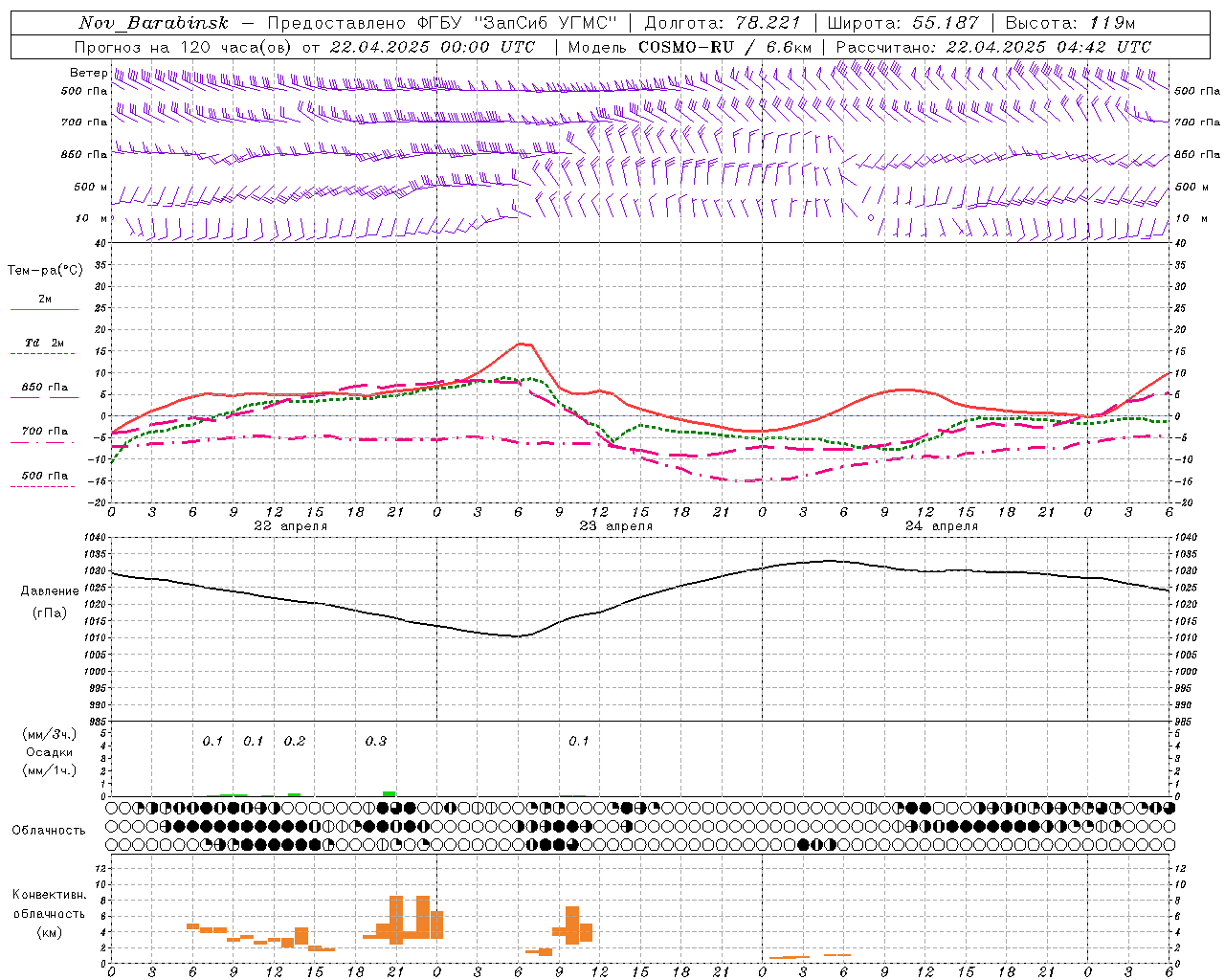Click the Облачность cloudiness label
The height and width of the screenshot is (980, 1225).
[49, 831]
